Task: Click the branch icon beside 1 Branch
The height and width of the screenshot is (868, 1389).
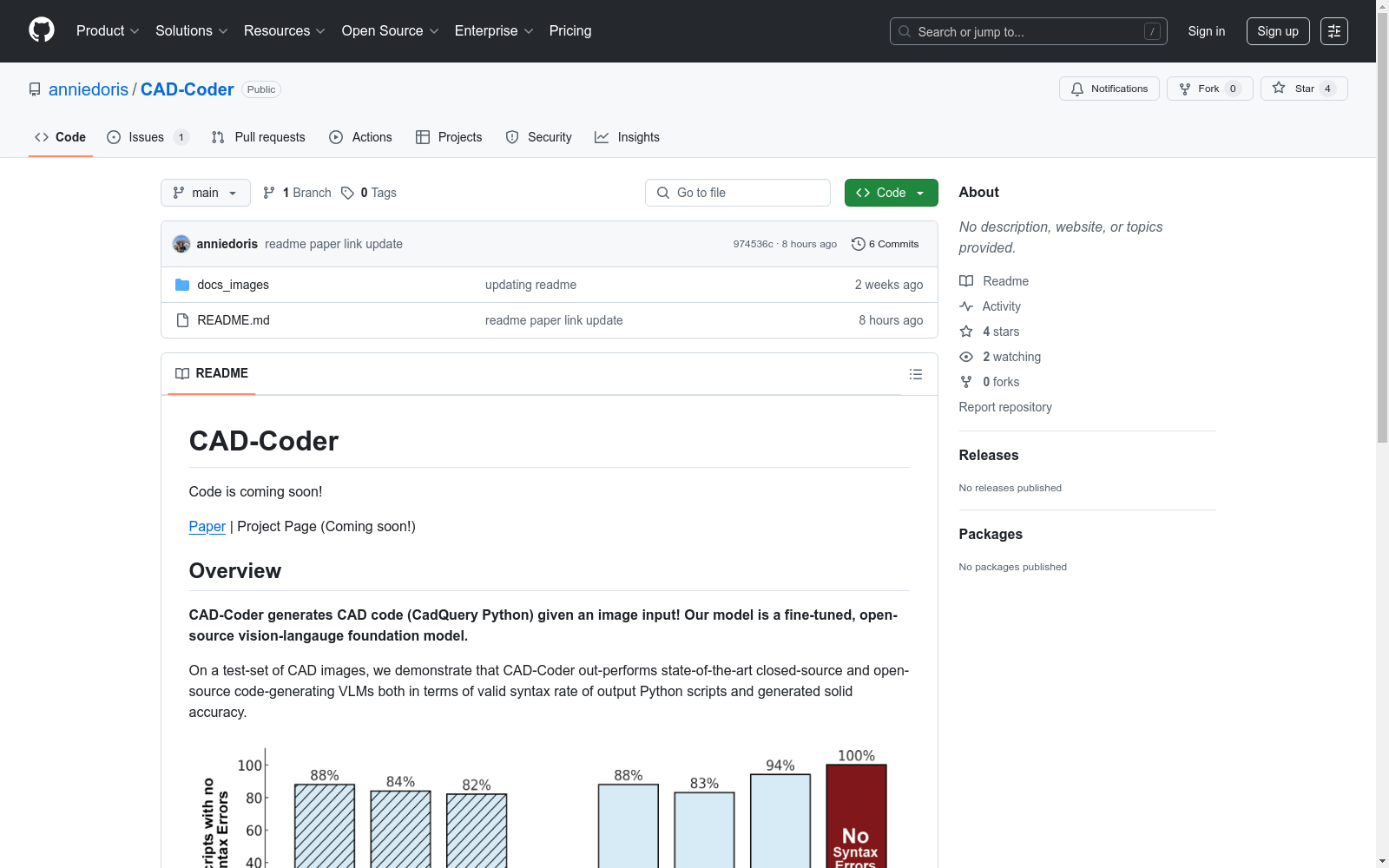Action: (x=269, y=193)
